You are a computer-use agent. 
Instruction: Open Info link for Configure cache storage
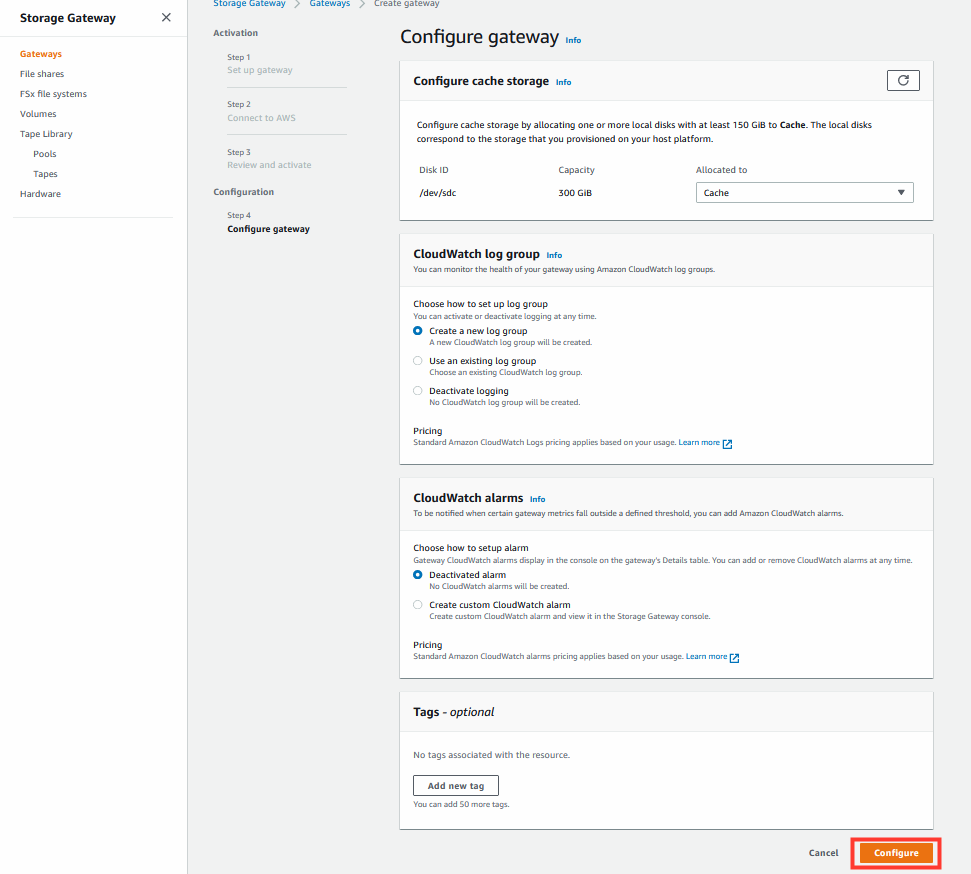click(x=564, y=82)
